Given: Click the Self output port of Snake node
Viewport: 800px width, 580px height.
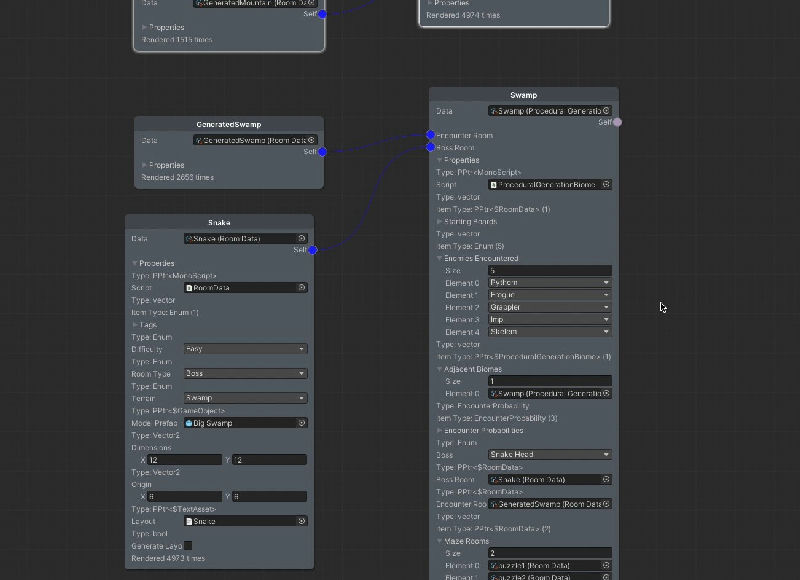Looking at the screenshot, I should pyautogui.click(x=313, y=250).
